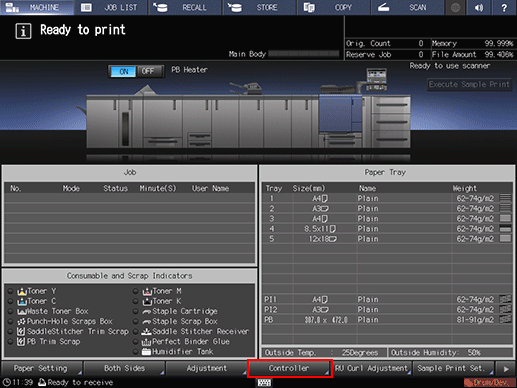This screenshot has width=517, height=388.
Task: Show more buttons with right arrow
Action: 506,369
